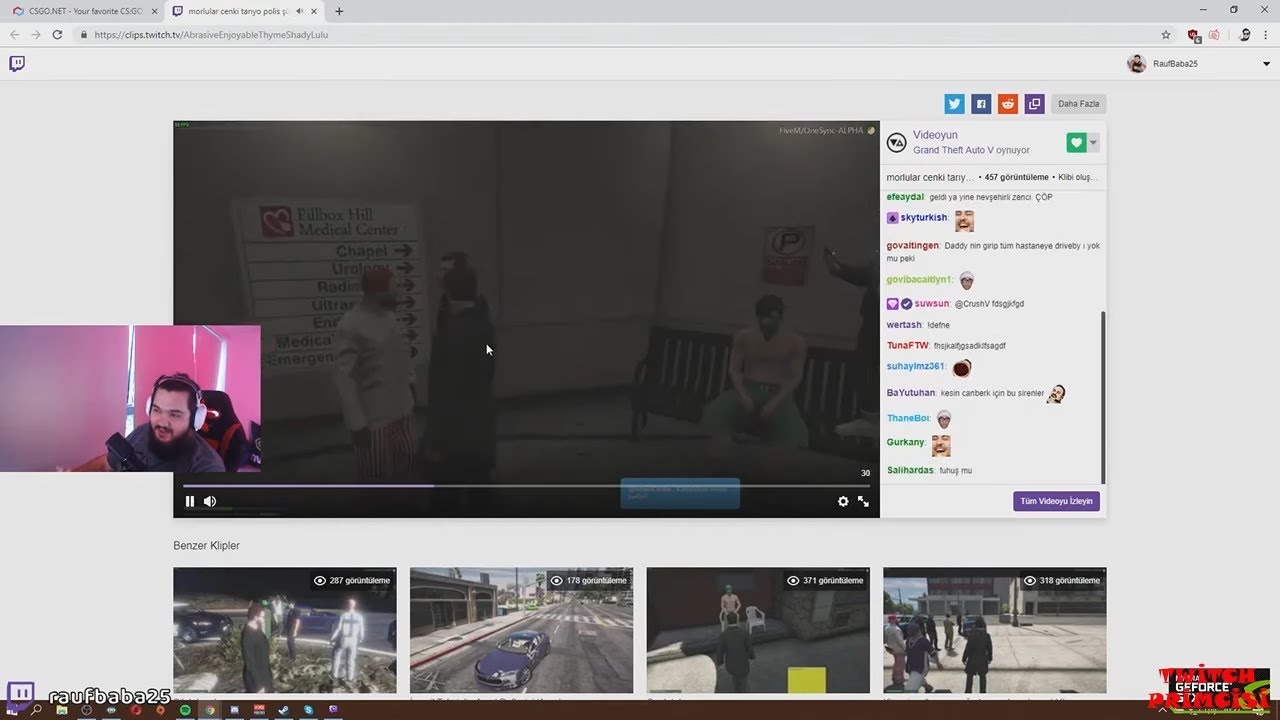Click the Gurkany username in chat
The width and height of the screenshot is (1280, 720).
click(x=905, y=442)
